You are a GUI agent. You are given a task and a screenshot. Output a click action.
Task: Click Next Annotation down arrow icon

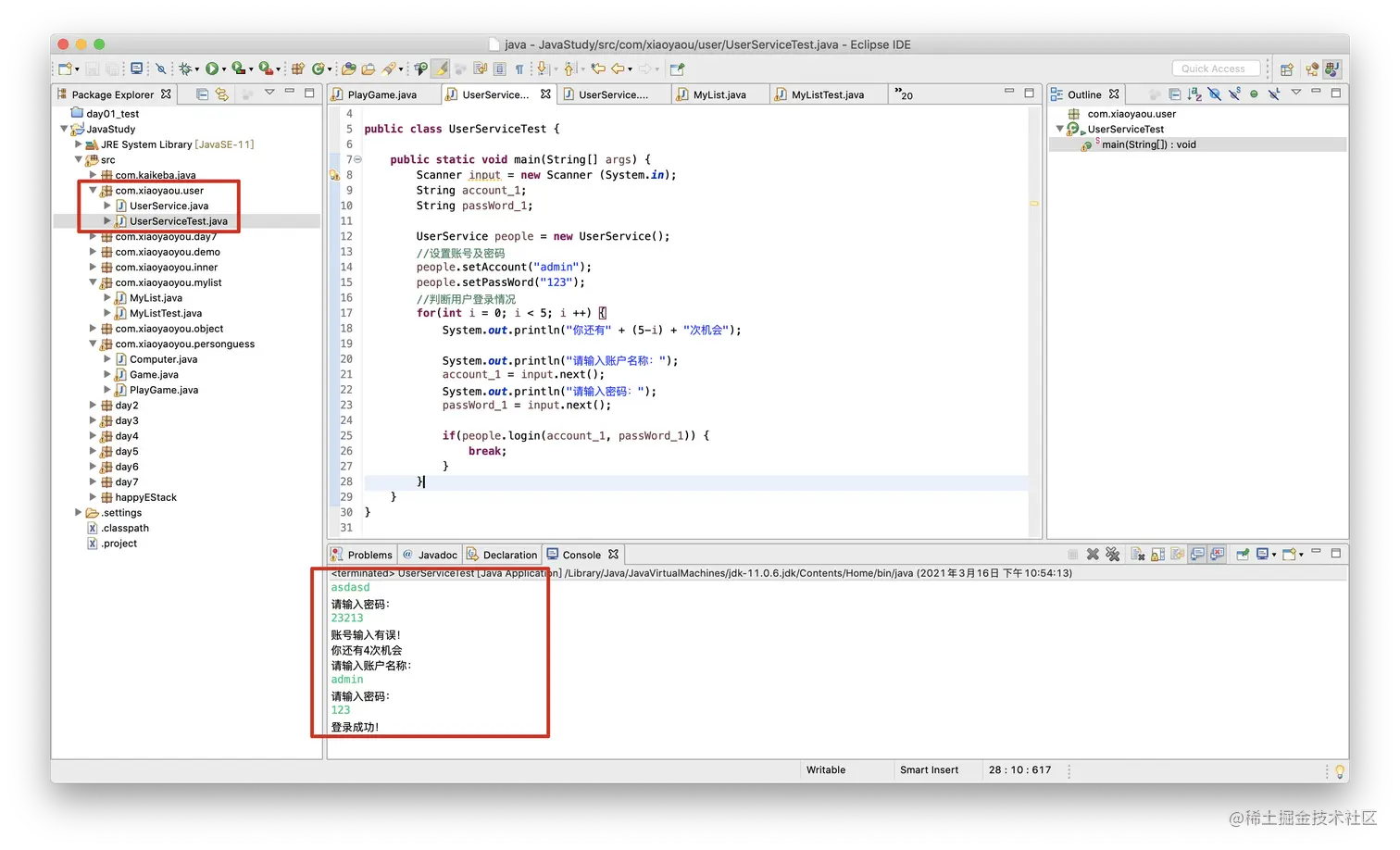[543, 69]
